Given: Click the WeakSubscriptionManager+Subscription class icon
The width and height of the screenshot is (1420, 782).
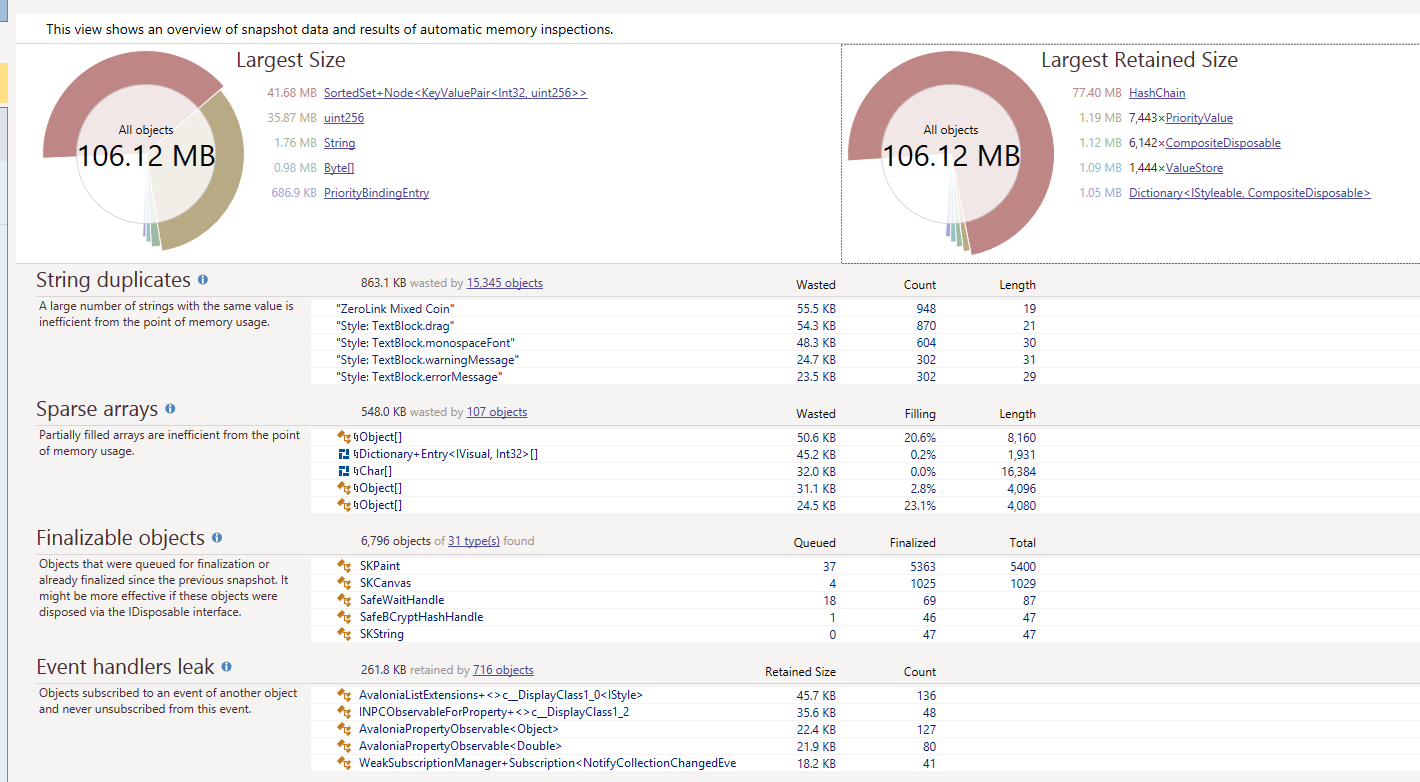Looking at the screenshot, I should tap(344, 763).
